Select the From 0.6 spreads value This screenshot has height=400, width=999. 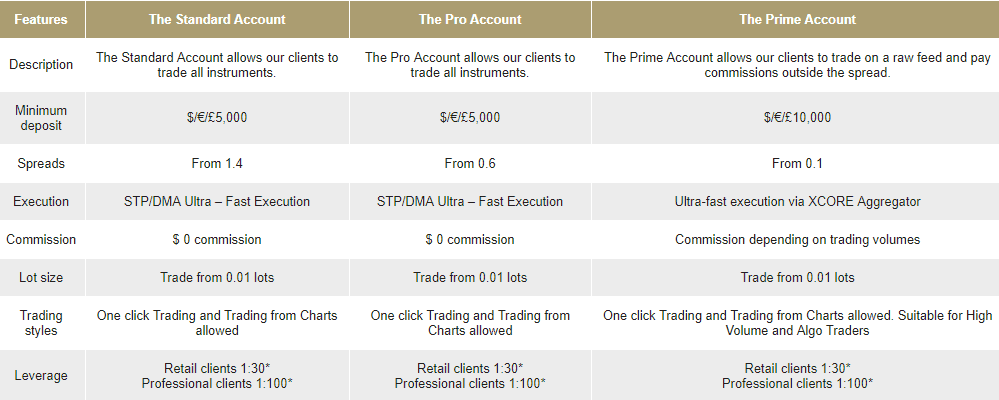click(470, 164)
